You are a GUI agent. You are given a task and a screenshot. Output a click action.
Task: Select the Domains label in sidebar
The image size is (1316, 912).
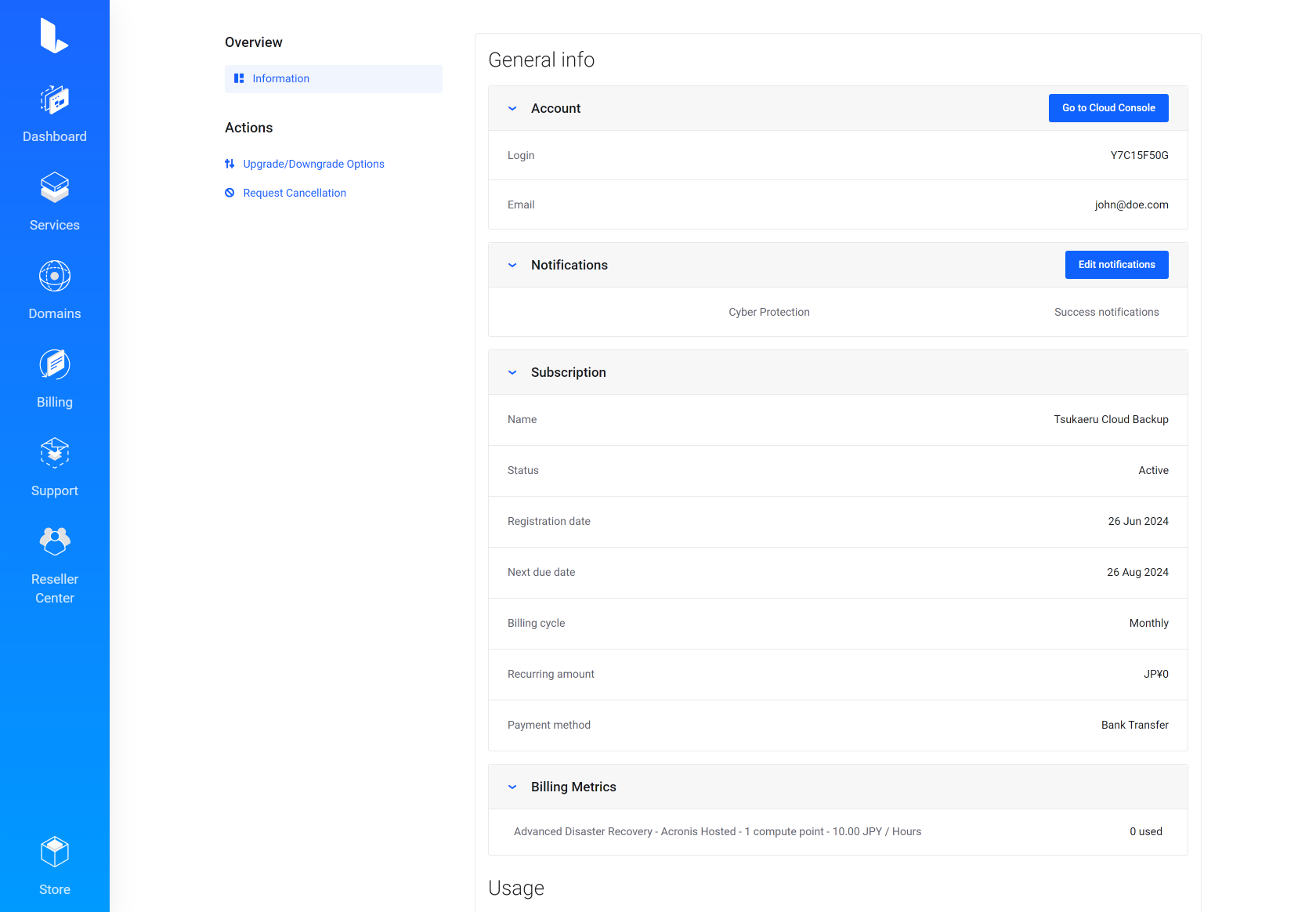click(55, 313)
